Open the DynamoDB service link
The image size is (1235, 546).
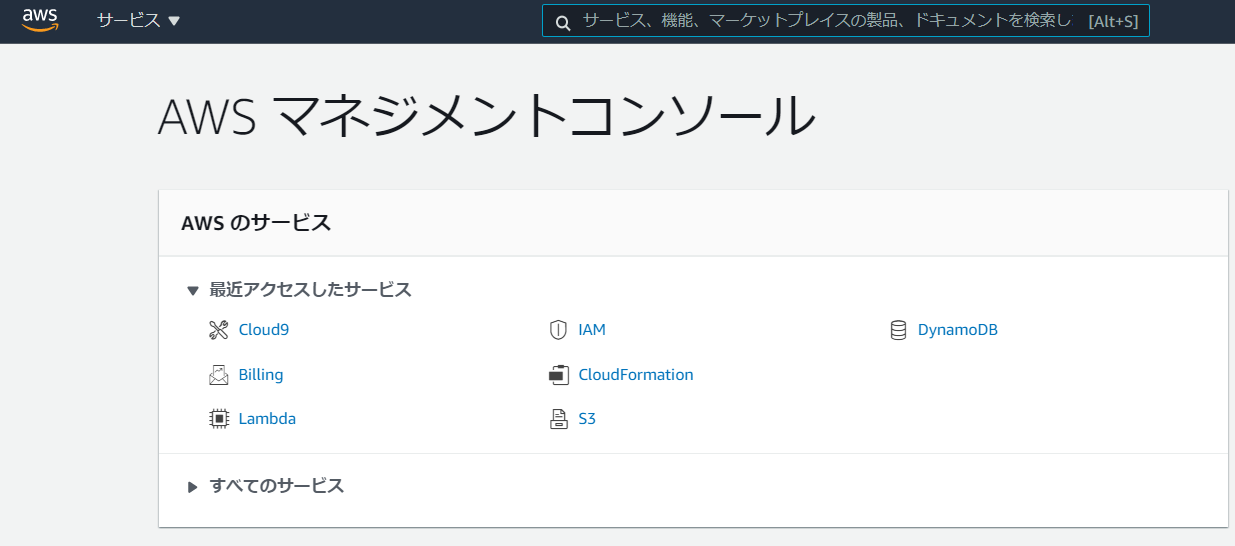[x=958, y=329]
